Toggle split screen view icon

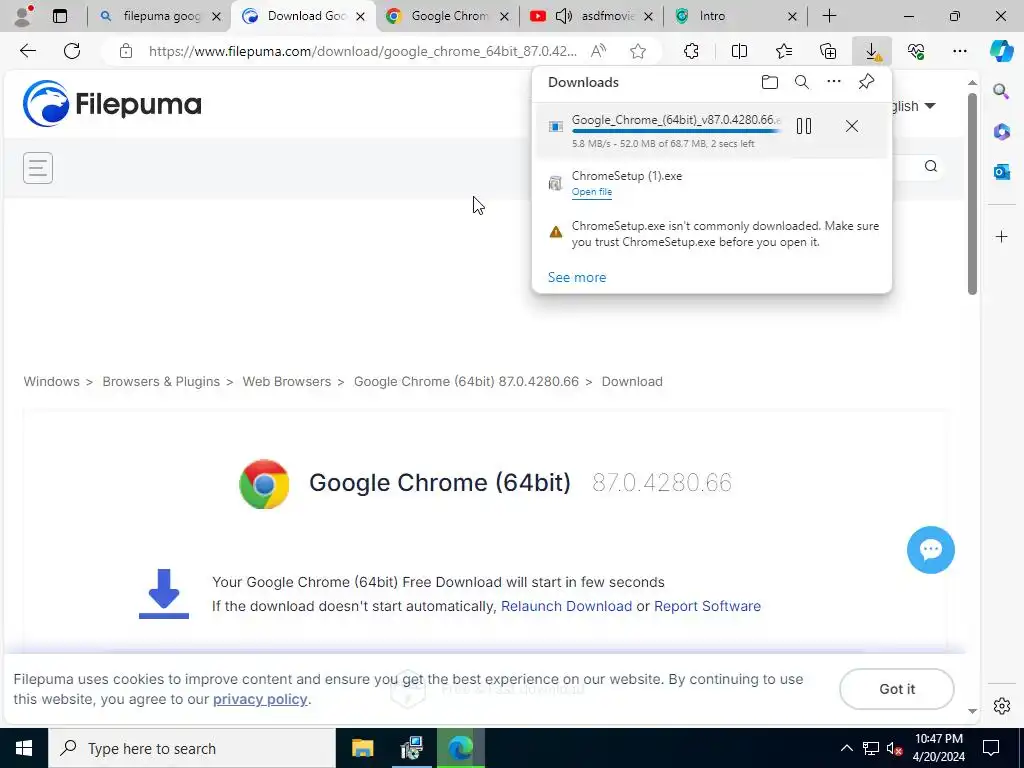tap(739, 51)
